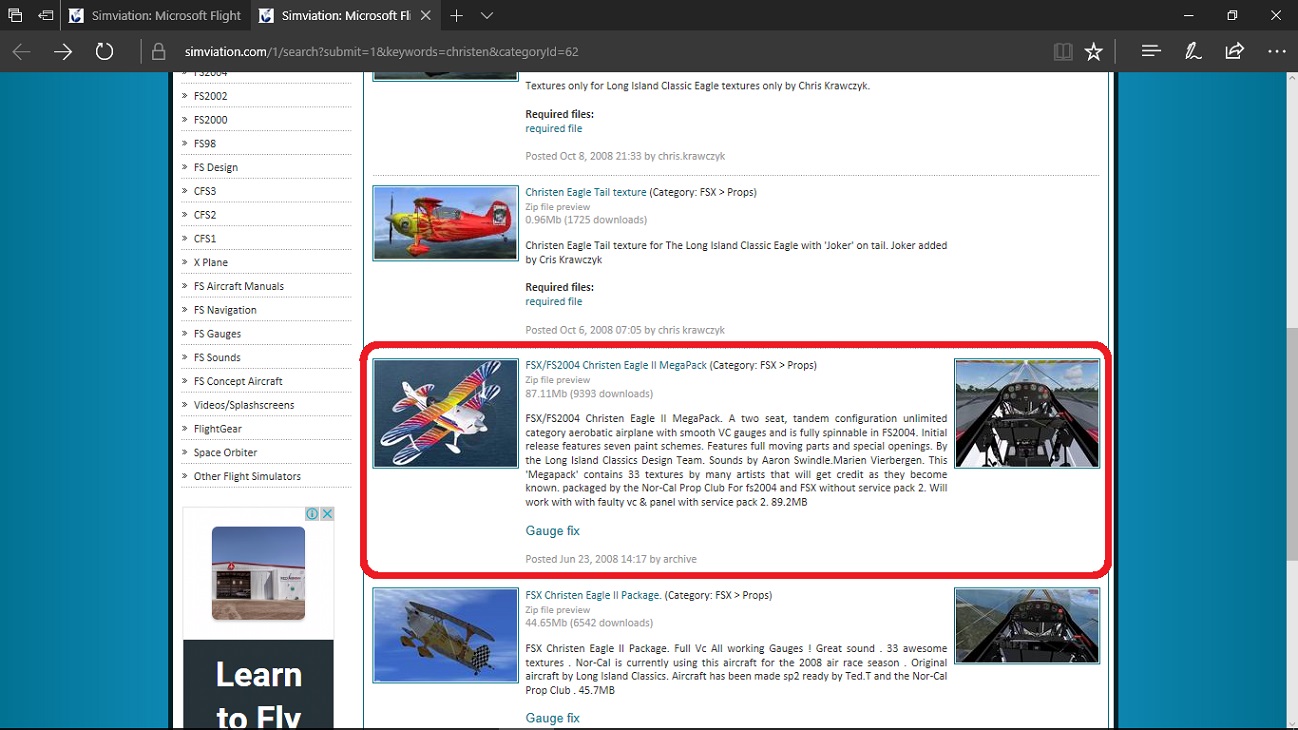Open the tabs you've set aside icon
The height and width of the screenshot is (730, 1298).
15,15
